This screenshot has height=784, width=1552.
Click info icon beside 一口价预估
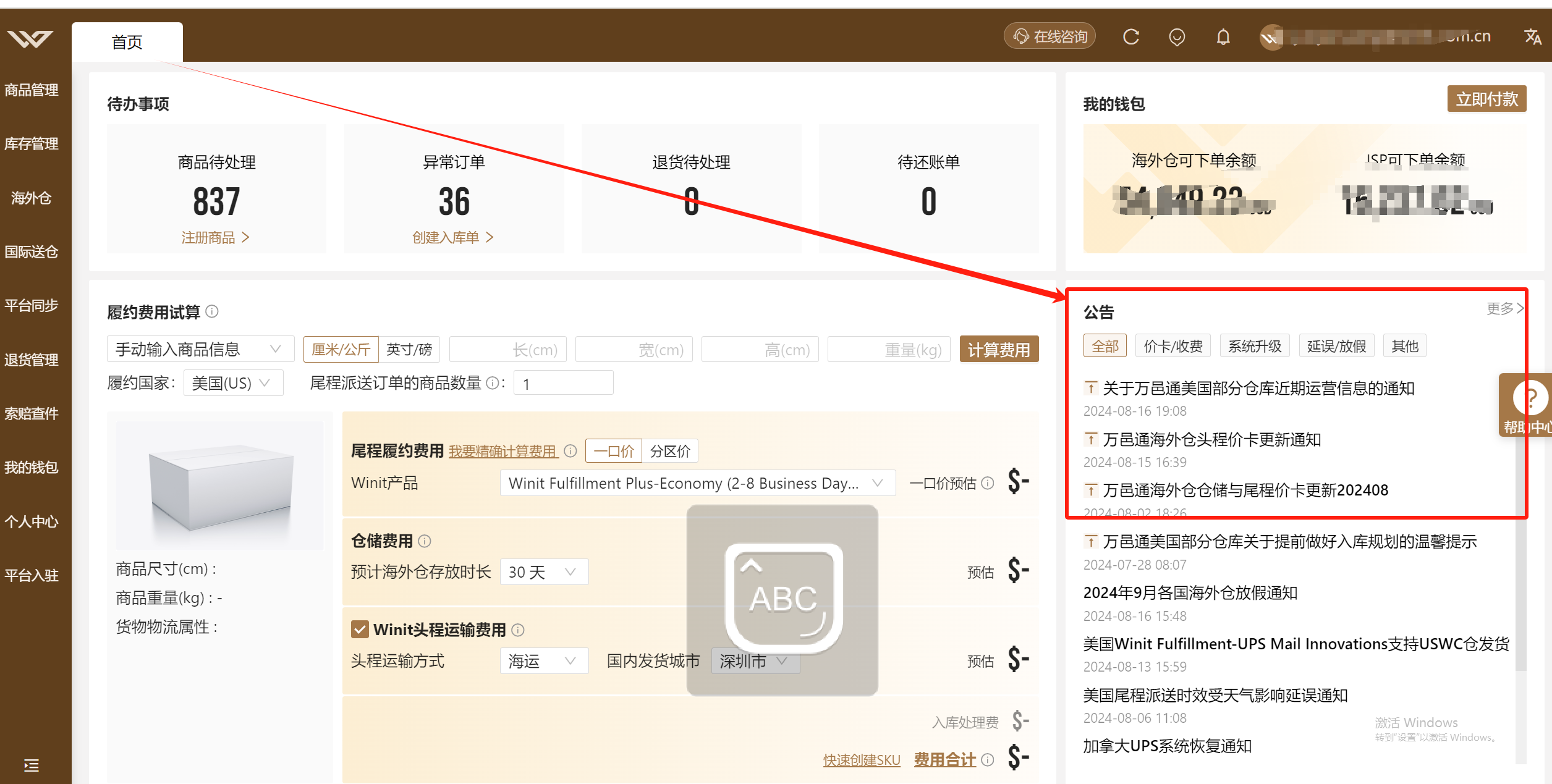pos(988,483)
